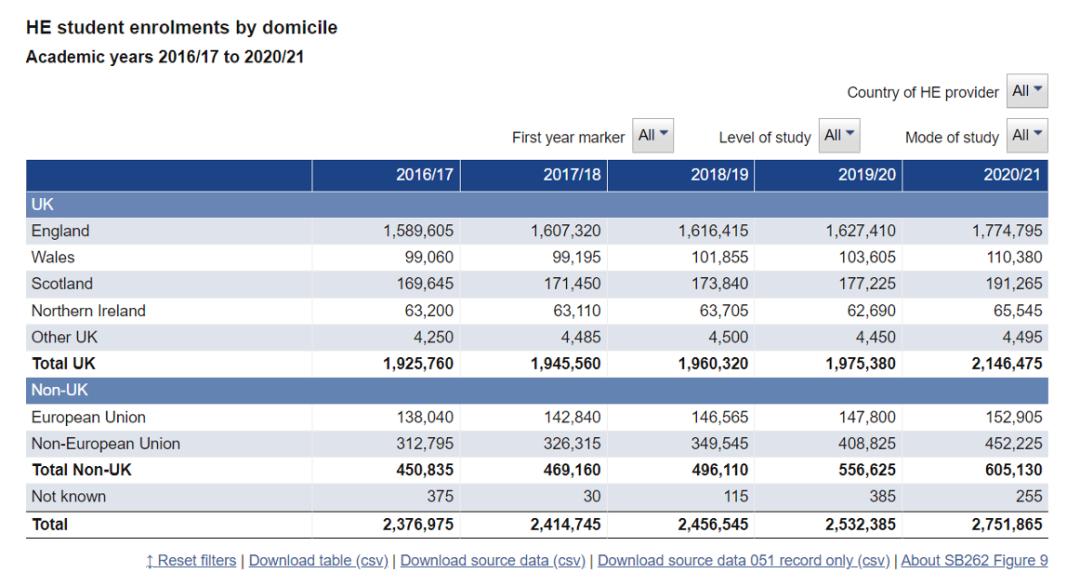The height and width of the screenshot is (586, 1080).
Task: Click the 2016/17 column header
Action: click(426, 175)
